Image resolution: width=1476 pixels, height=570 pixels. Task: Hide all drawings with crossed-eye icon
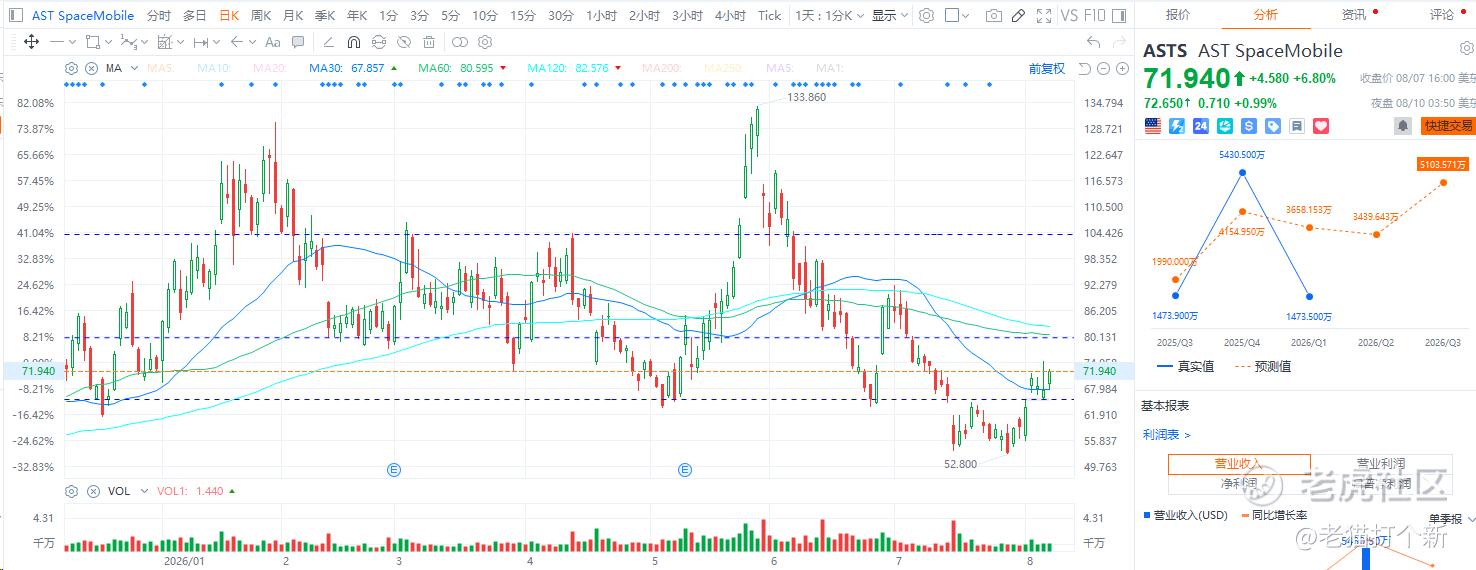point(403,42)
